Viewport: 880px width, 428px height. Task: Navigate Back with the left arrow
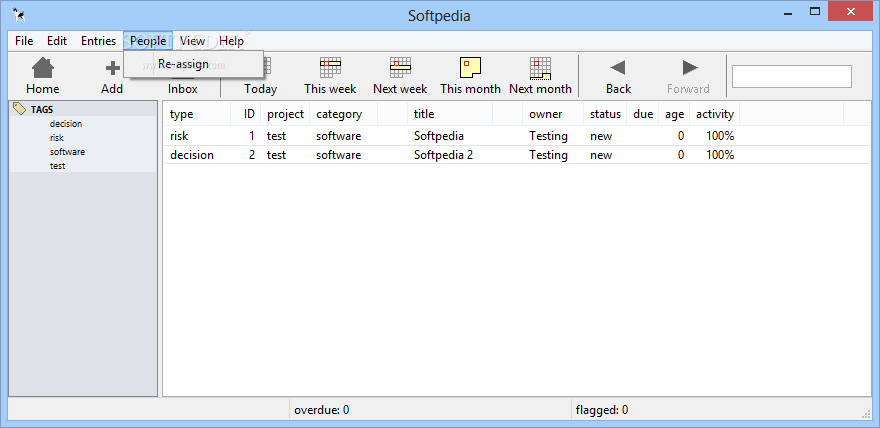coord(618,76)
